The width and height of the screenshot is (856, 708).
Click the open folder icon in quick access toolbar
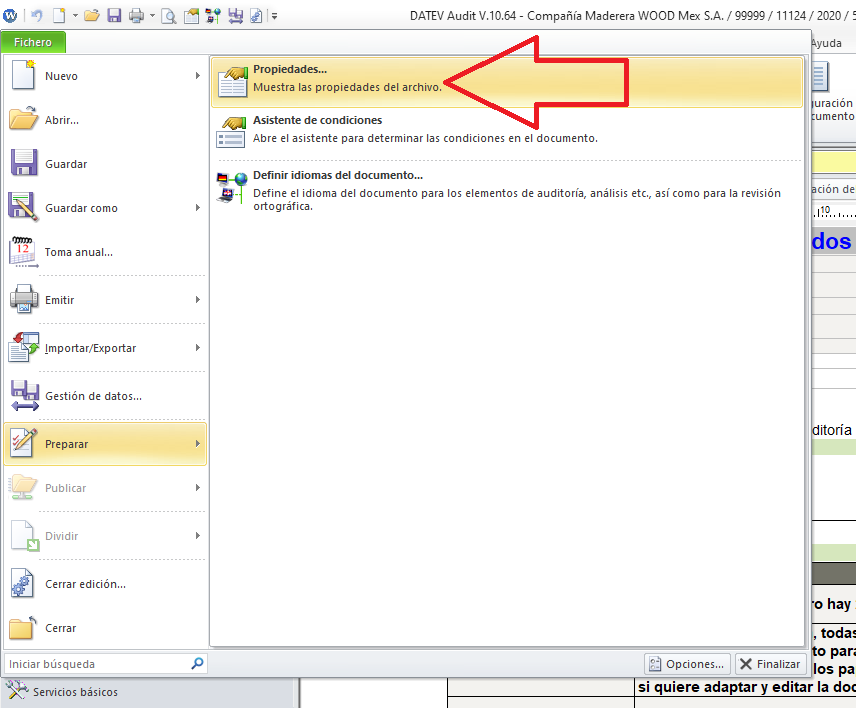(92, 16)
